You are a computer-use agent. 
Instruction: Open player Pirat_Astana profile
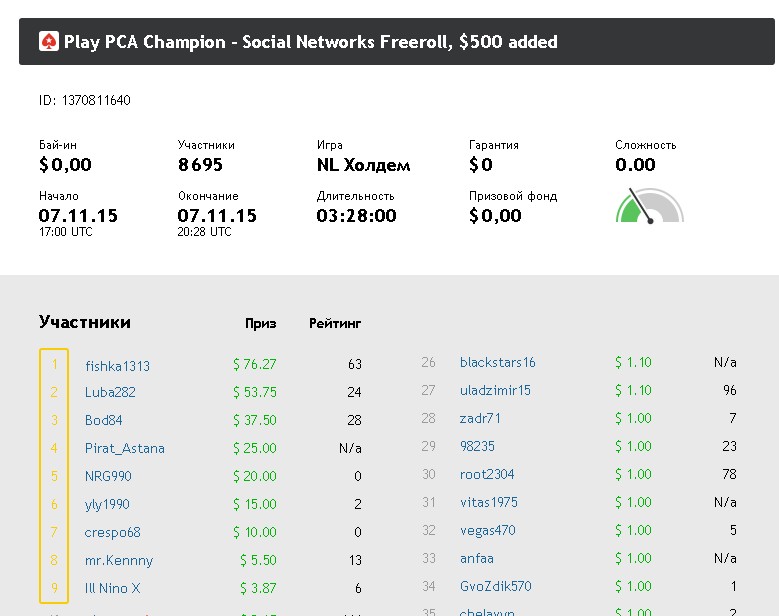pyautogui.click(x=125, y=449)
